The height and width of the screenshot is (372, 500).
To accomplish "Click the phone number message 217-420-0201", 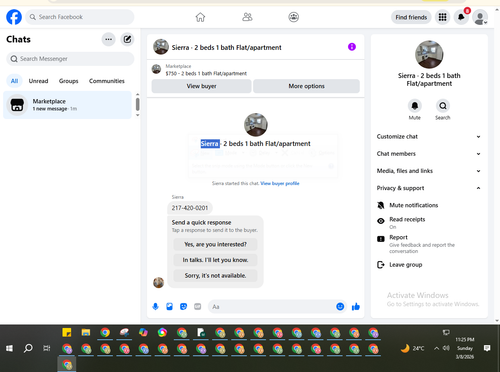I will pos(190,208).
